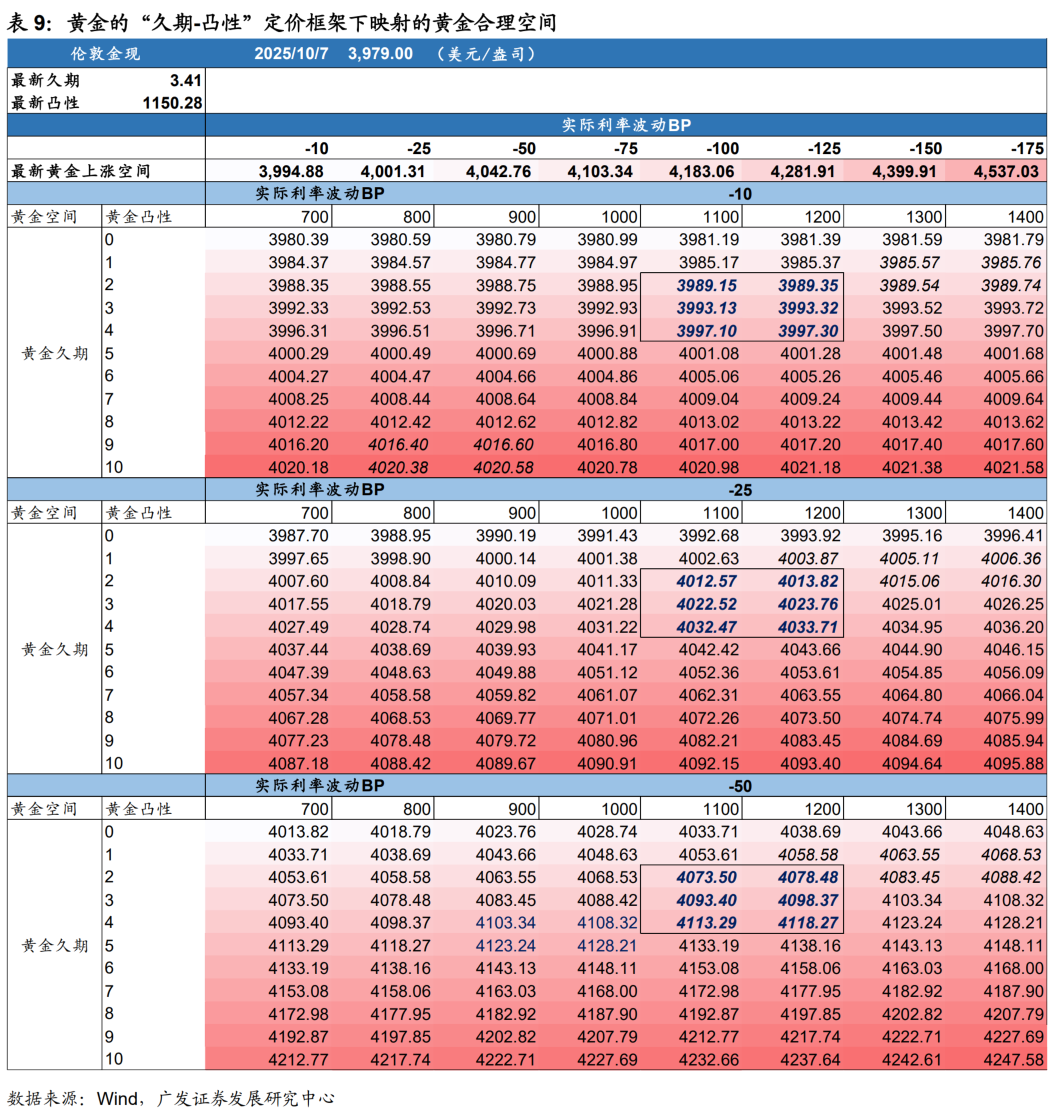Select the bold italic cell 3989.15
This screenshot has height=1120, width=1050.
pyautogui.click(x=708, y=285)
